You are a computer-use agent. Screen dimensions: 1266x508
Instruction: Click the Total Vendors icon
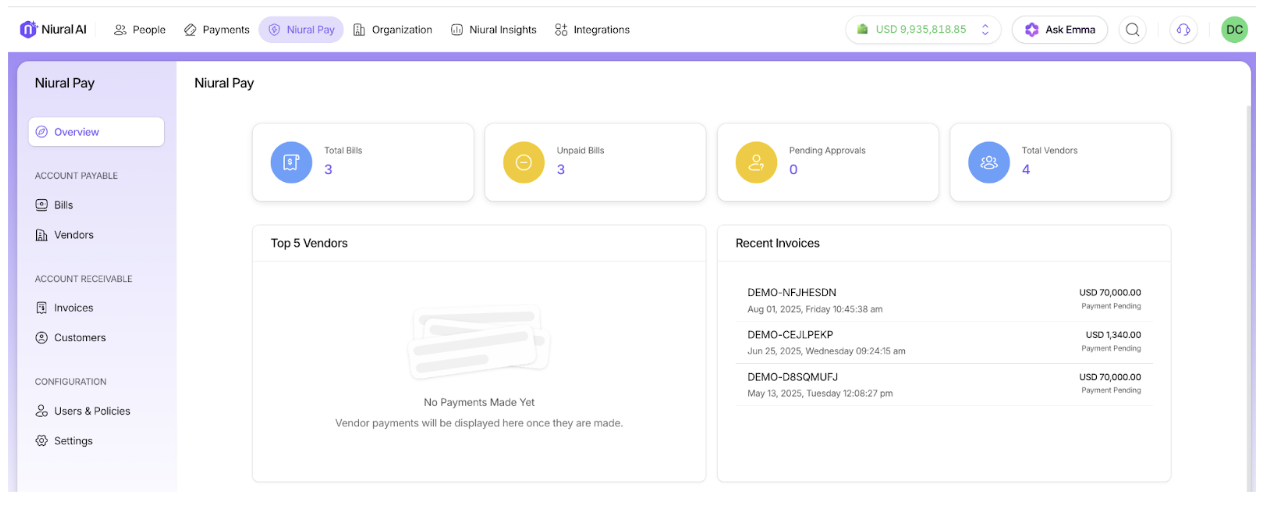(x=989, y=162)
